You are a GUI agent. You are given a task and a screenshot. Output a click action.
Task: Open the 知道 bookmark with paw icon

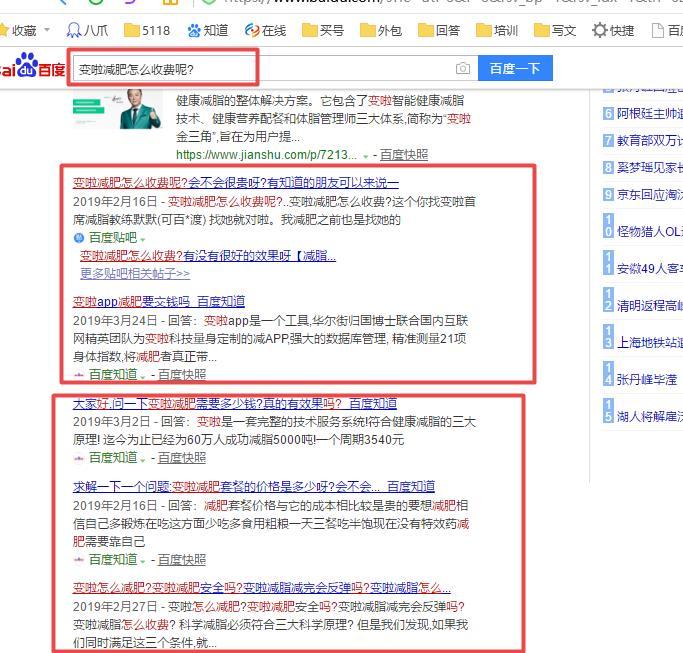pyautogui.click(x=208, y=30)
